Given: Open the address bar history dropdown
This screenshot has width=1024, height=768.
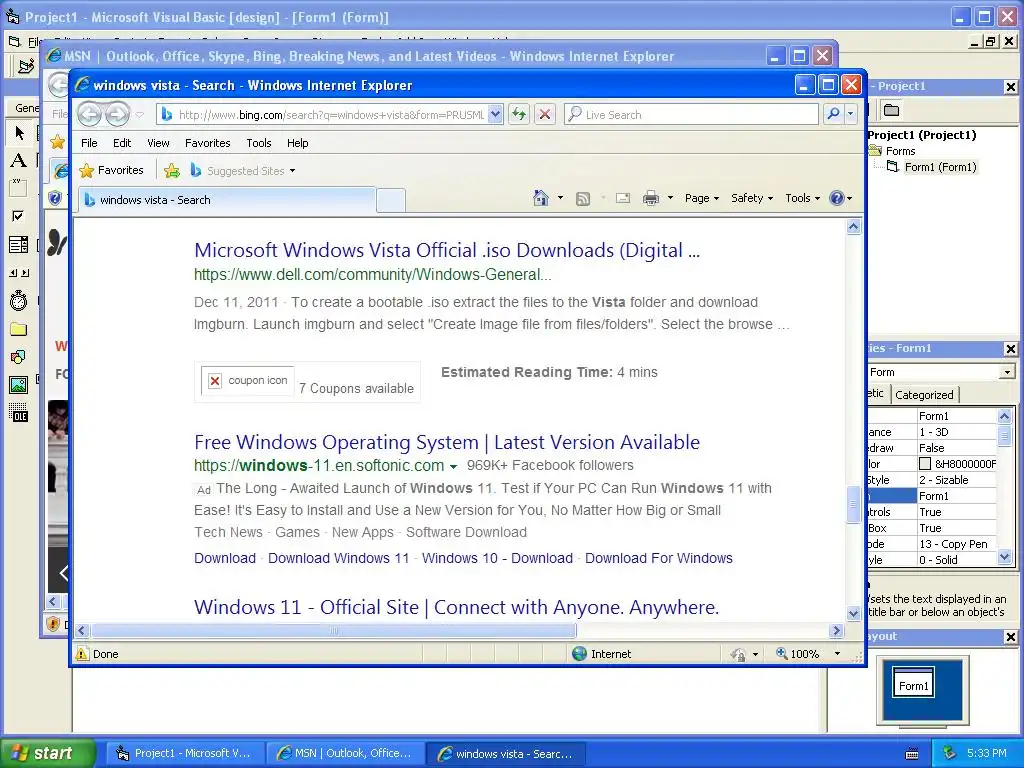Looking at the screenshot, I should click(495, 114).
